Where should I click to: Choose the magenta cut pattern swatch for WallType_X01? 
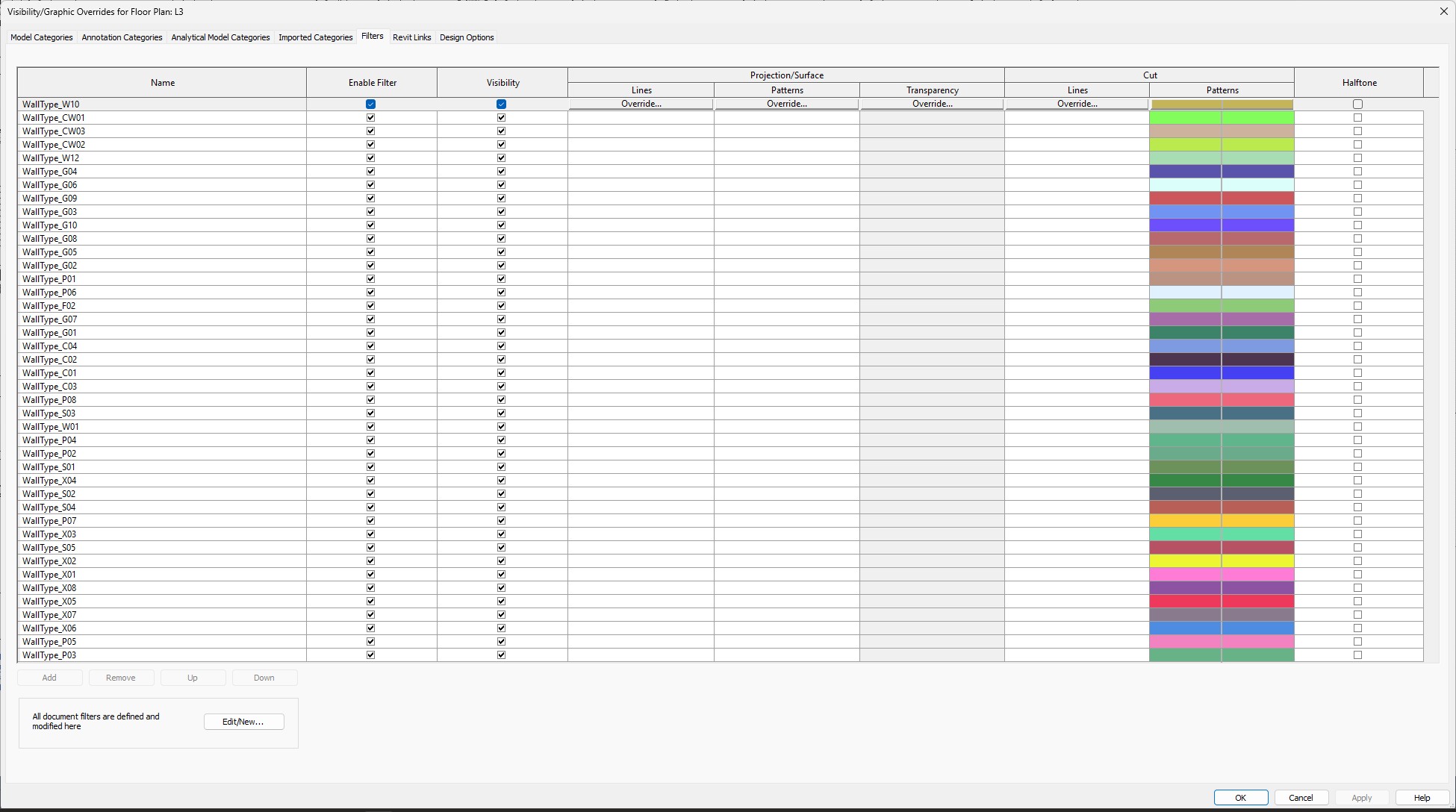[x=1222, y=575]
